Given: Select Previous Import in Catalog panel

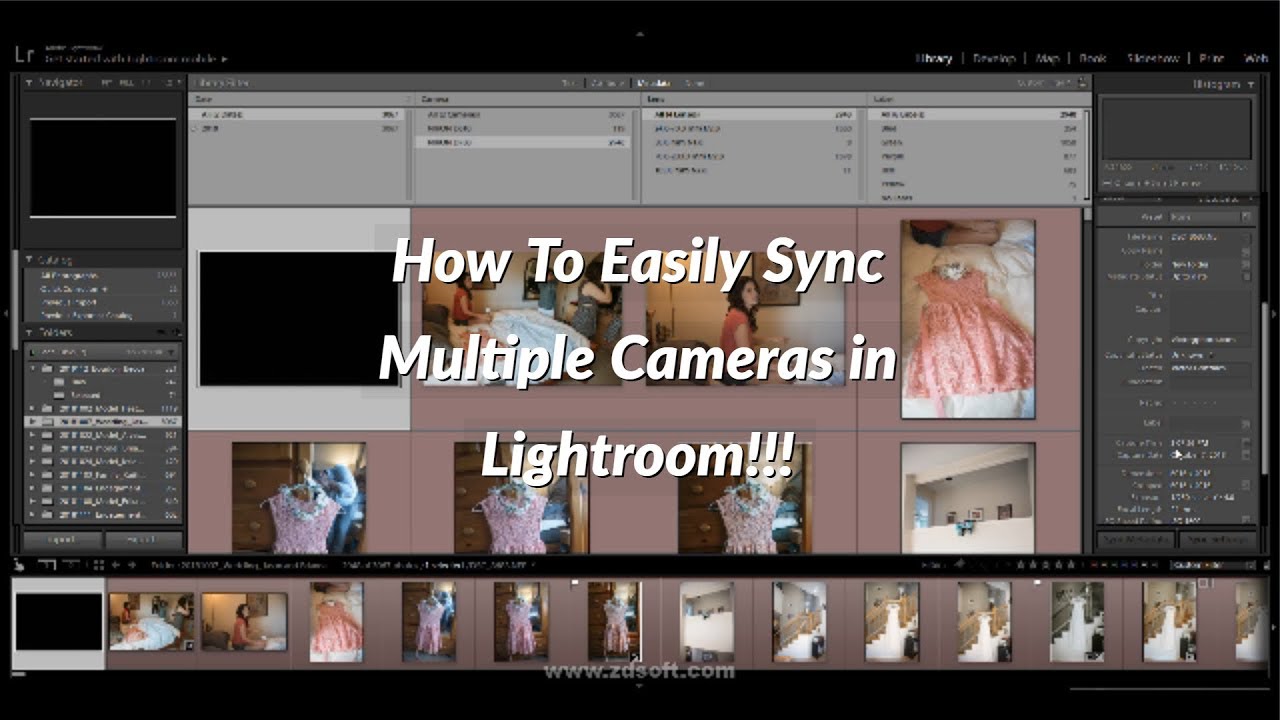Looking at the screenshot, I should [103, 302].
